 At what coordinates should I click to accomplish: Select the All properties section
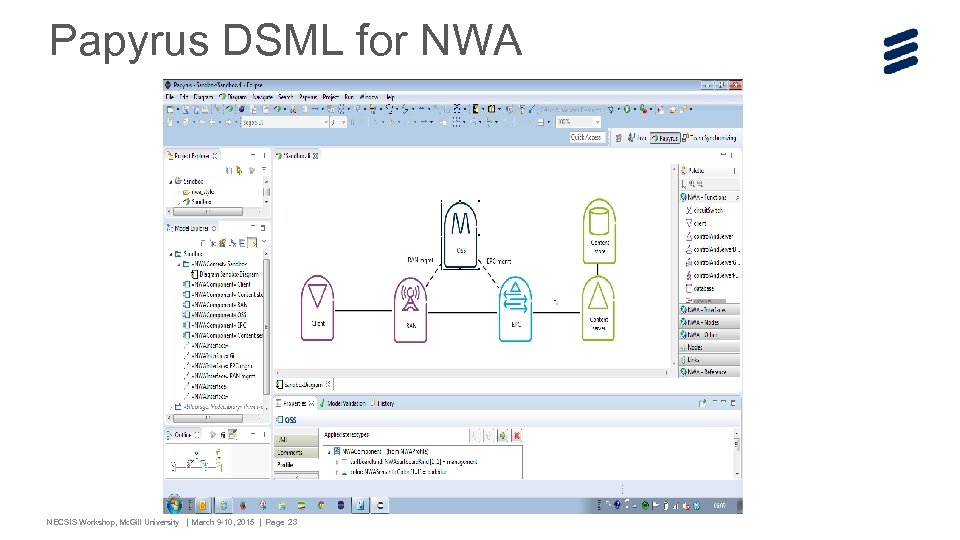pos(296,439)
